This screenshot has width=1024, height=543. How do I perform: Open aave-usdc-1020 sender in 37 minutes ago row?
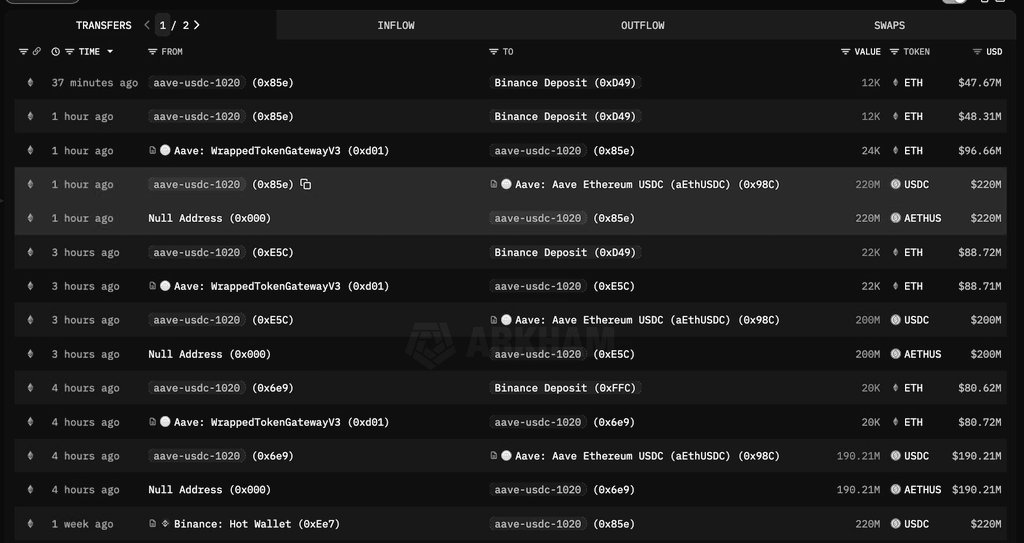tap(197, 82)
